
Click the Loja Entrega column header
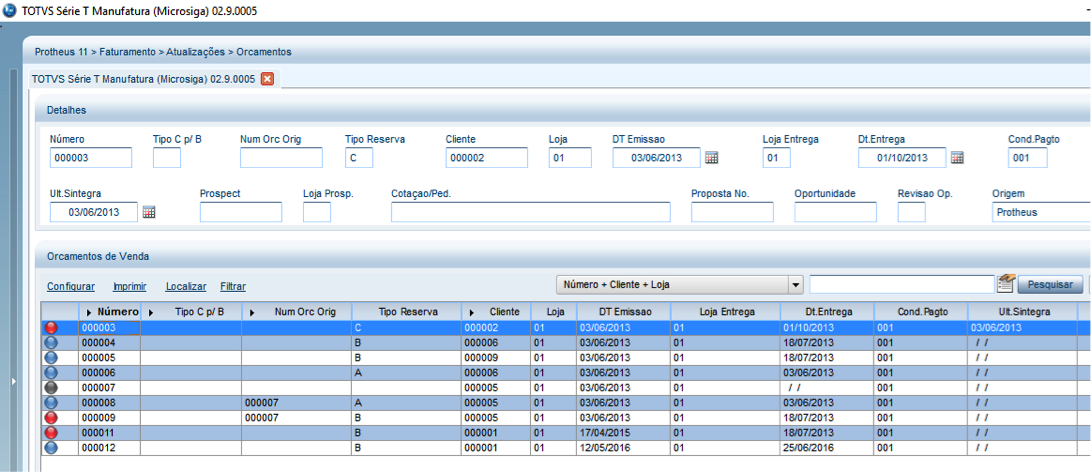pyautogui.click(x=726, y=312)
